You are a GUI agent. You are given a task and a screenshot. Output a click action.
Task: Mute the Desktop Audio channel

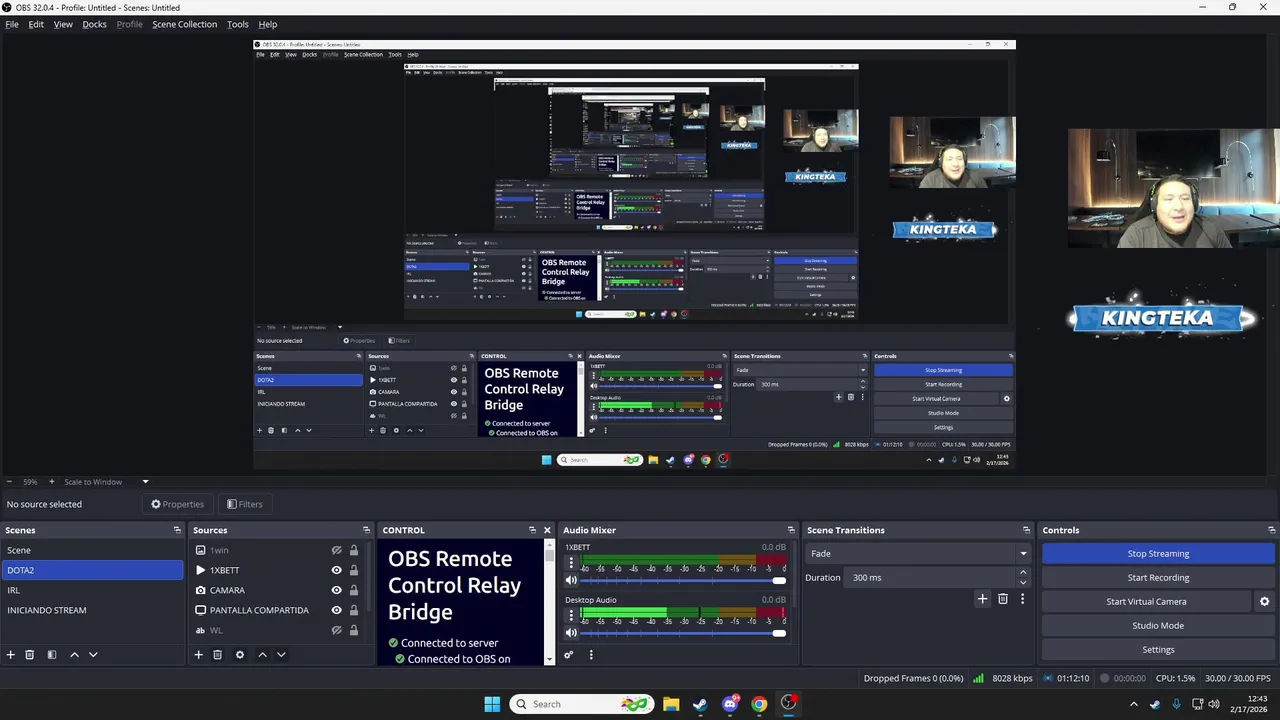coord(571,632)
